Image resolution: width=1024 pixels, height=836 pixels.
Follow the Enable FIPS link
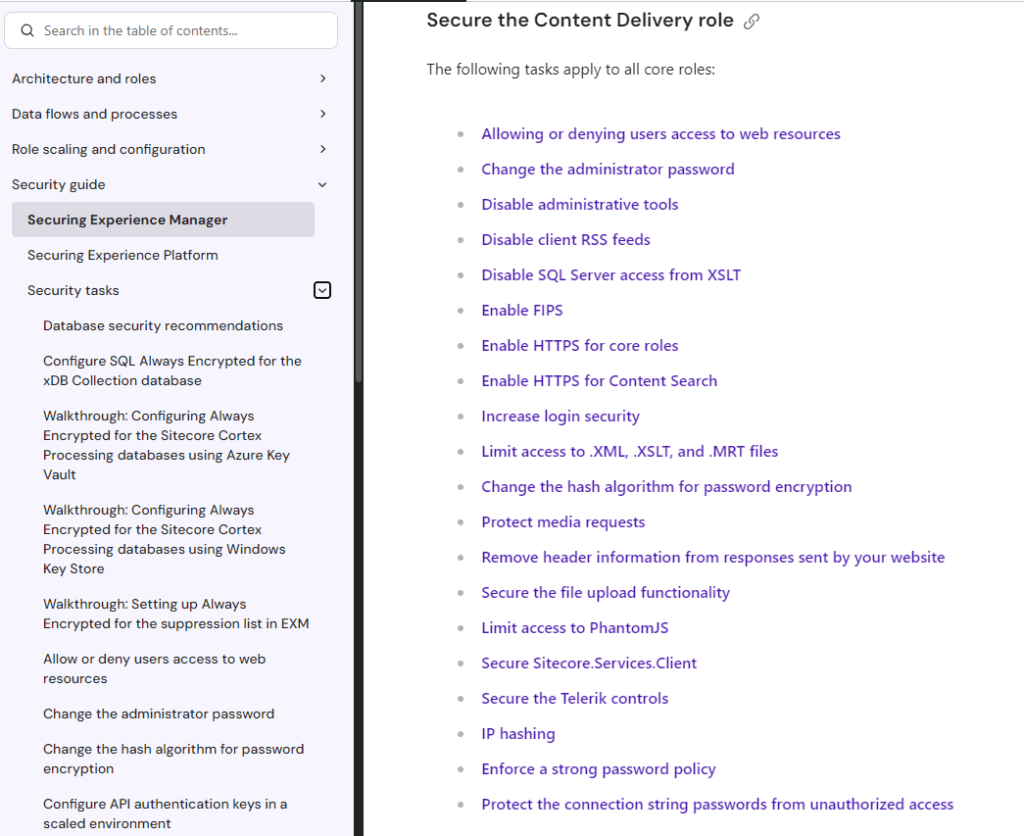pyautogui.click(x=522, y=310)
